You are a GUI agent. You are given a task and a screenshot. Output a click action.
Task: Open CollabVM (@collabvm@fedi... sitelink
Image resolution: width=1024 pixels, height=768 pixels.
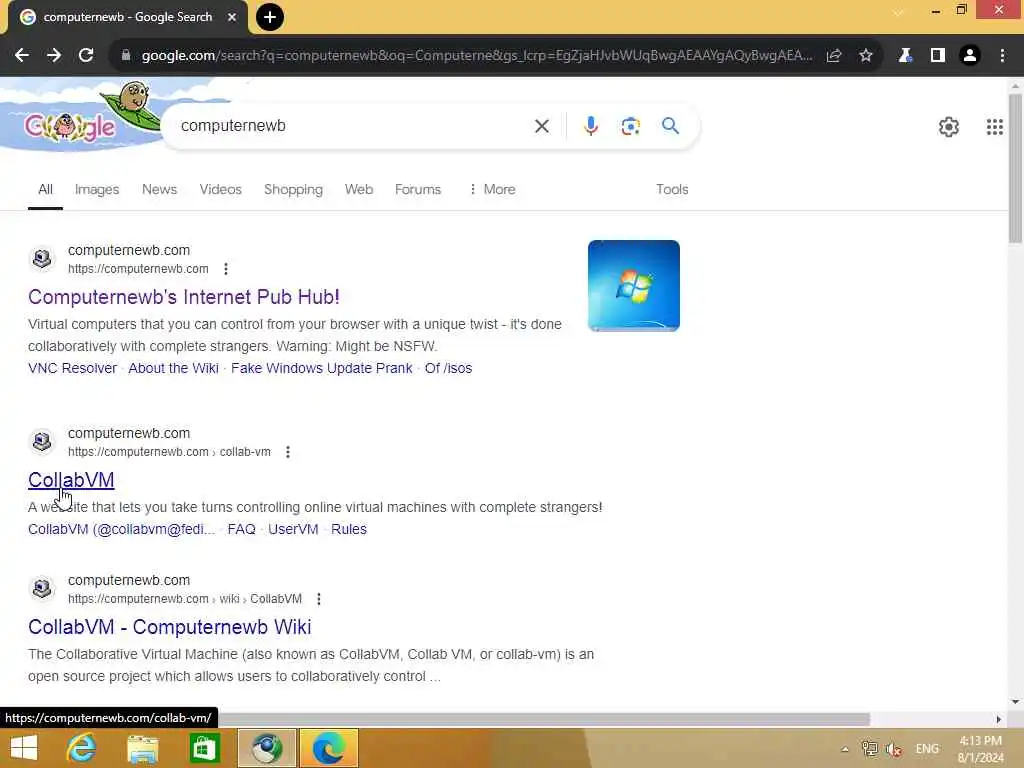tap(121, 530)
